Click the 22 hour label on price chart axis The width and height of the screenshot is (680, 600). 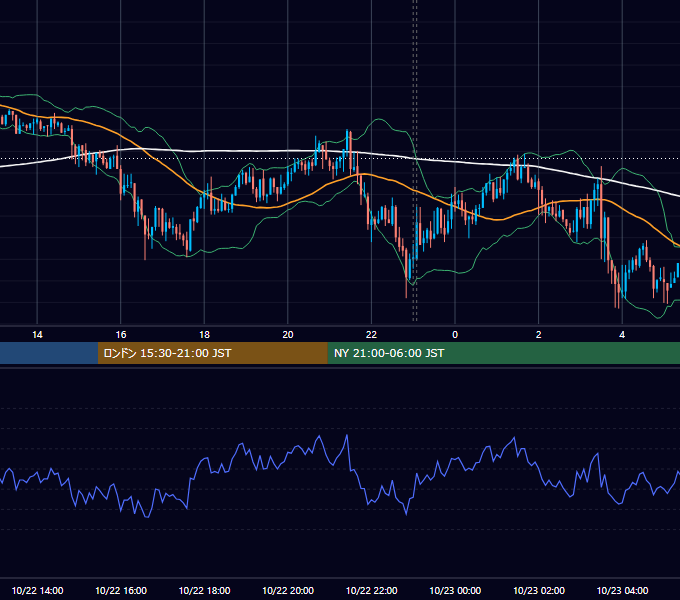coord(371,335)
